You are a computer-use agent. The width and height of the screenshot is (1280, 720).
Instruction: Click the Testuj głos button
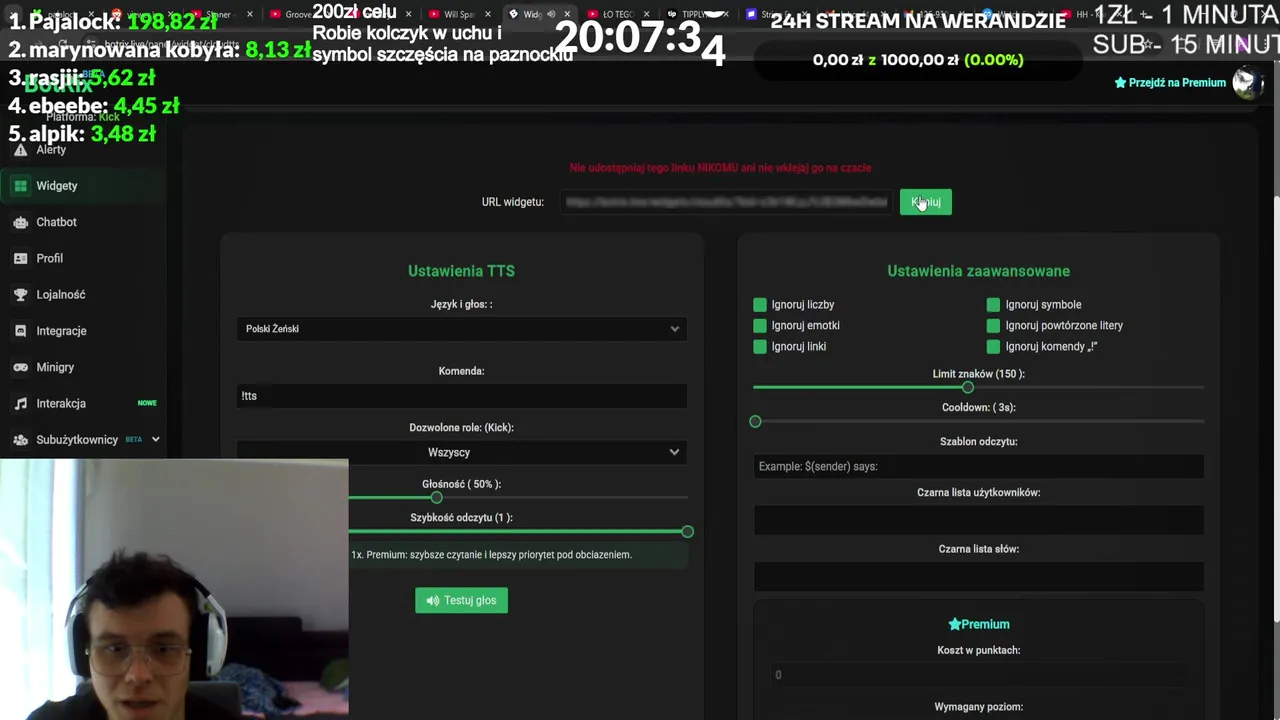click(x=461, y=600)
